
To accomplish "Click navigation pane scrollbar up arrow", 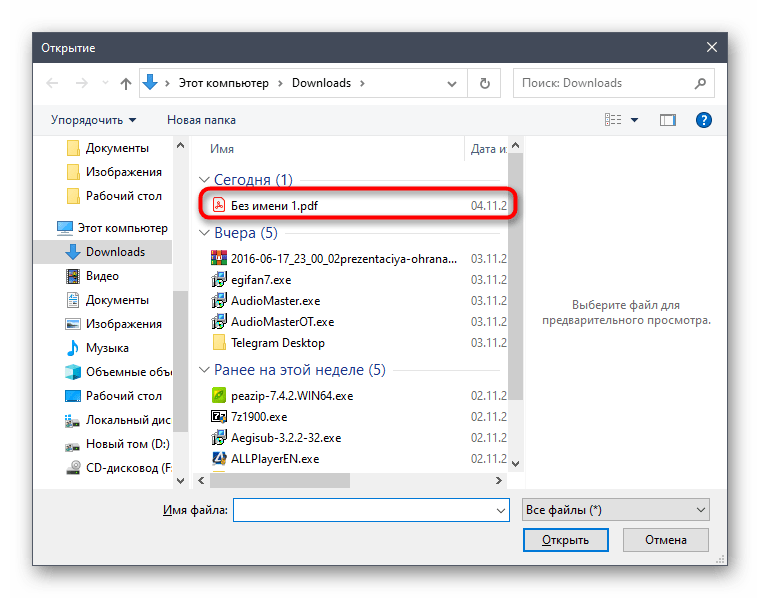I will [180, 145].
